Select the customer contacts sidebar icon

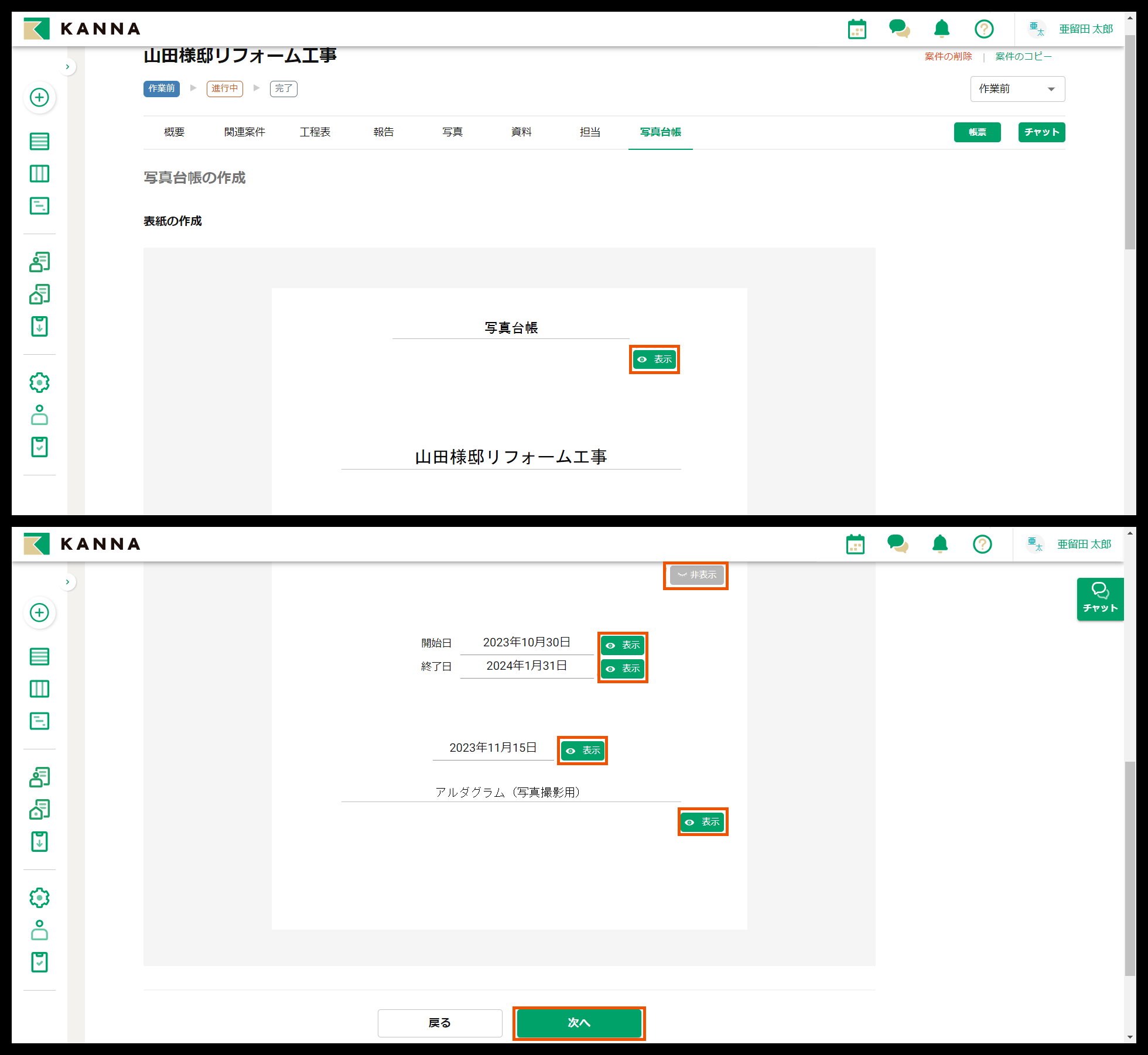coord(39,262)
